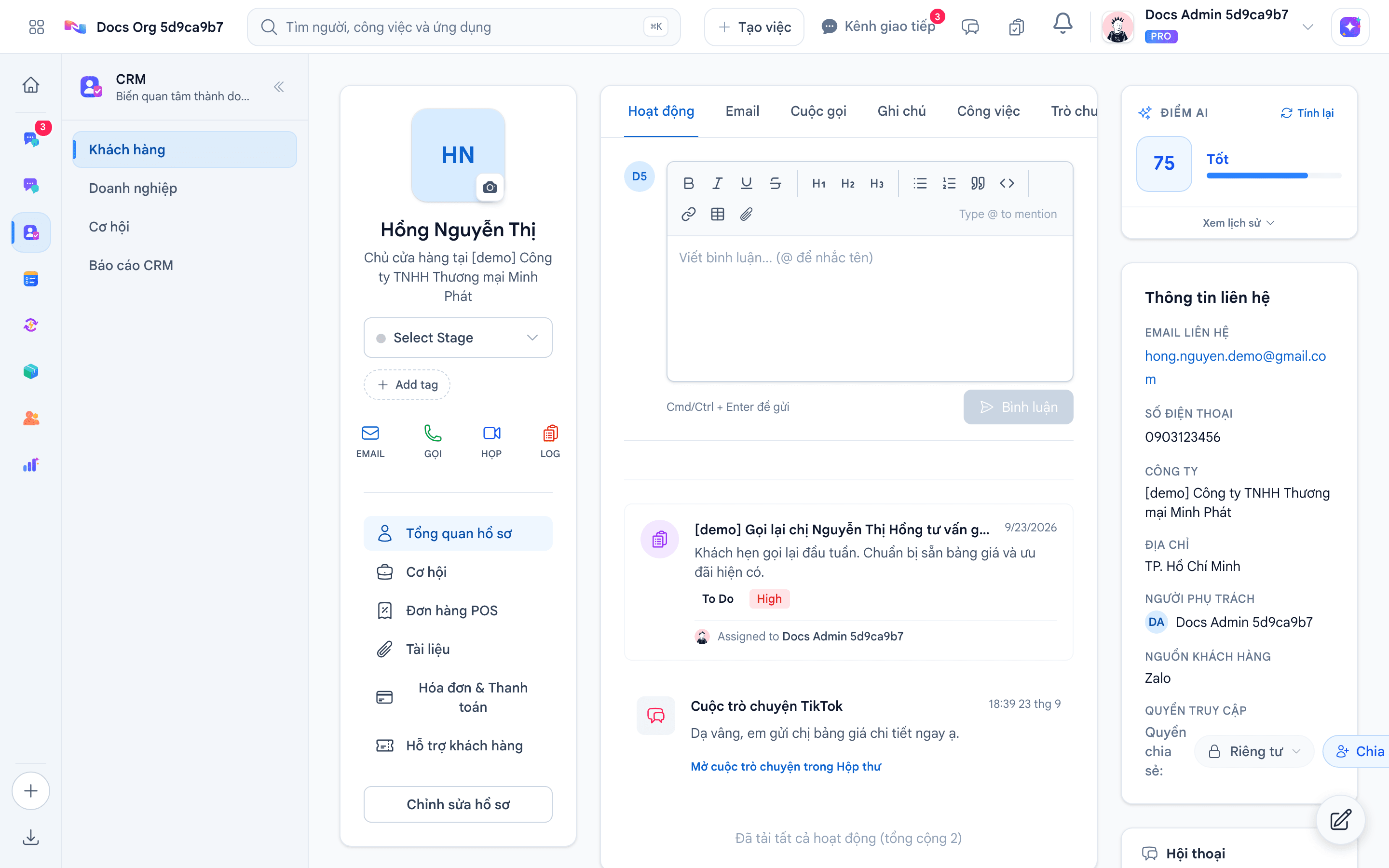Collapse the CRM side panel

pyautogui.click(x=279, y=87)
